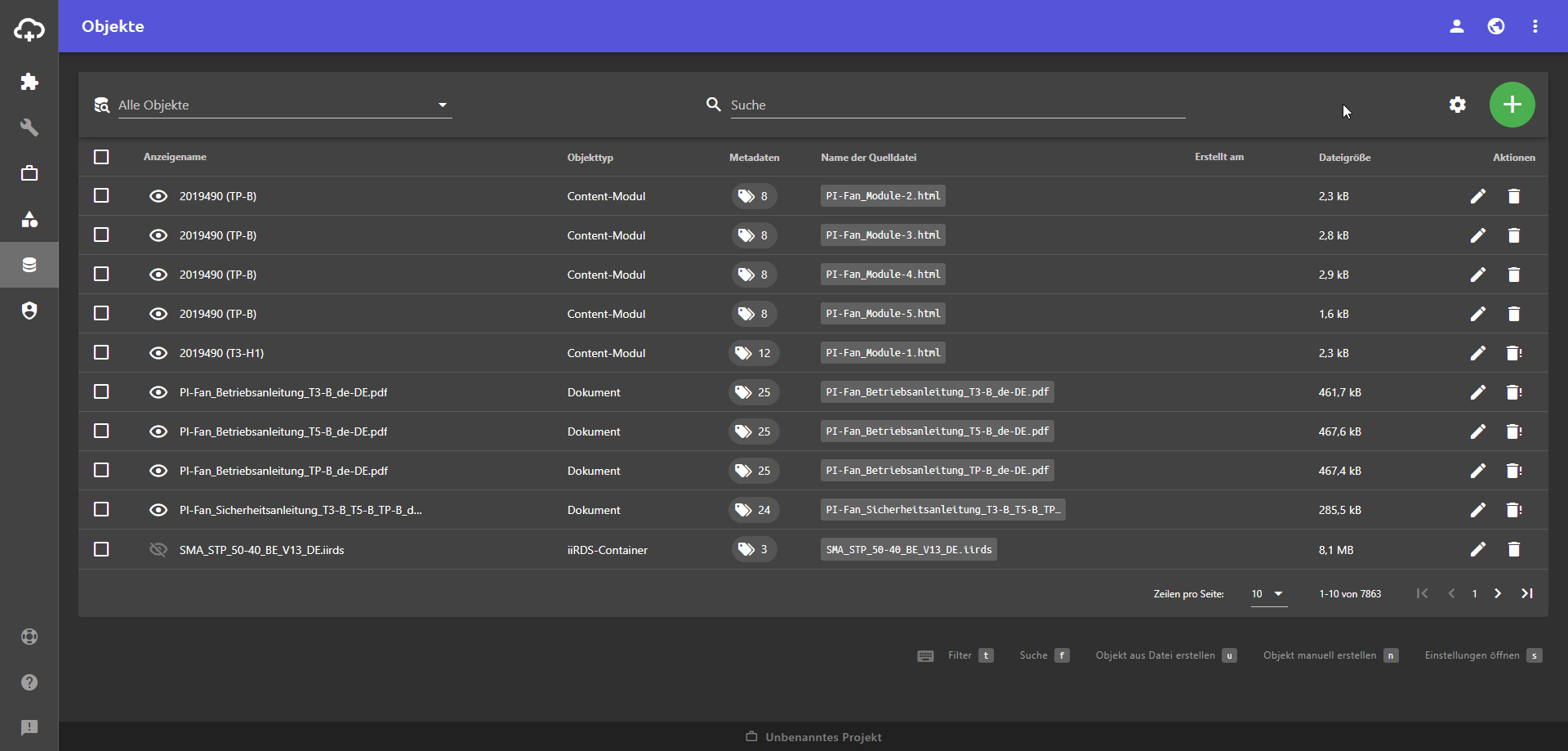Screen dimensions: 1568x751
Task: Open the Unbenanntes Projekt footer label
Action: (x=814, y=737)
